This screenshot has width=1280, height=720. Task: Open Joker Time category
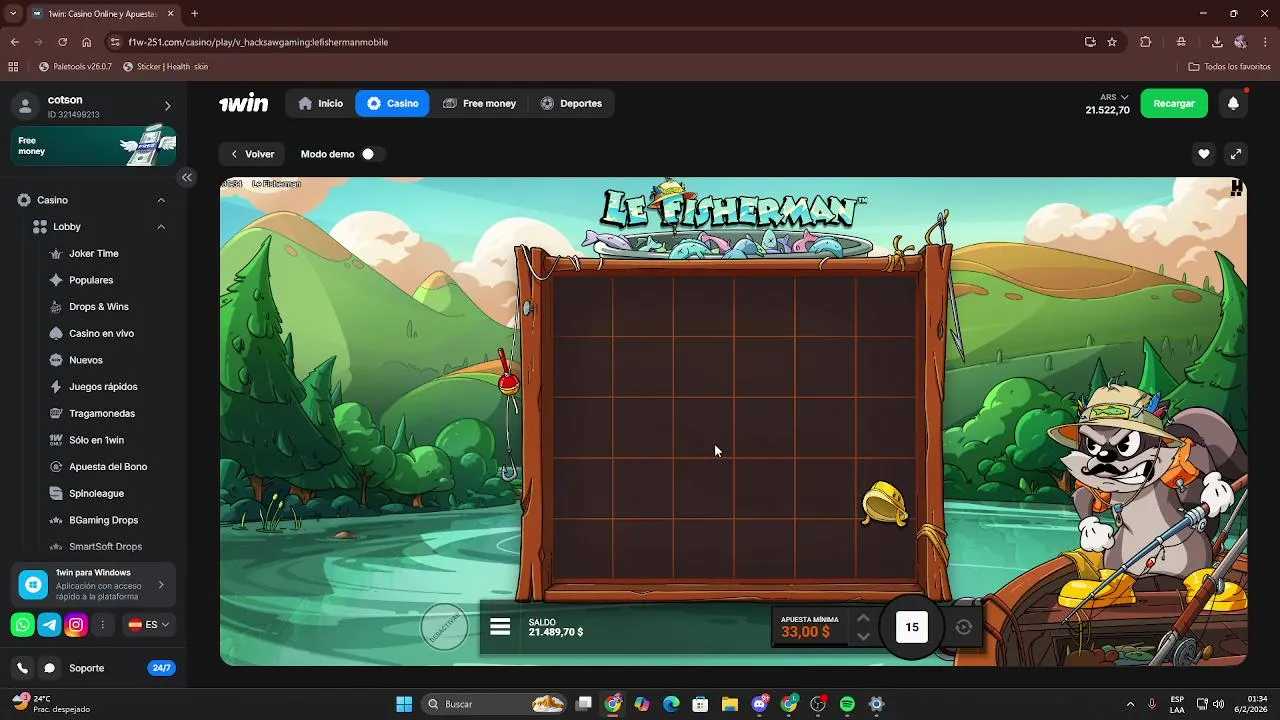[94, 253]
